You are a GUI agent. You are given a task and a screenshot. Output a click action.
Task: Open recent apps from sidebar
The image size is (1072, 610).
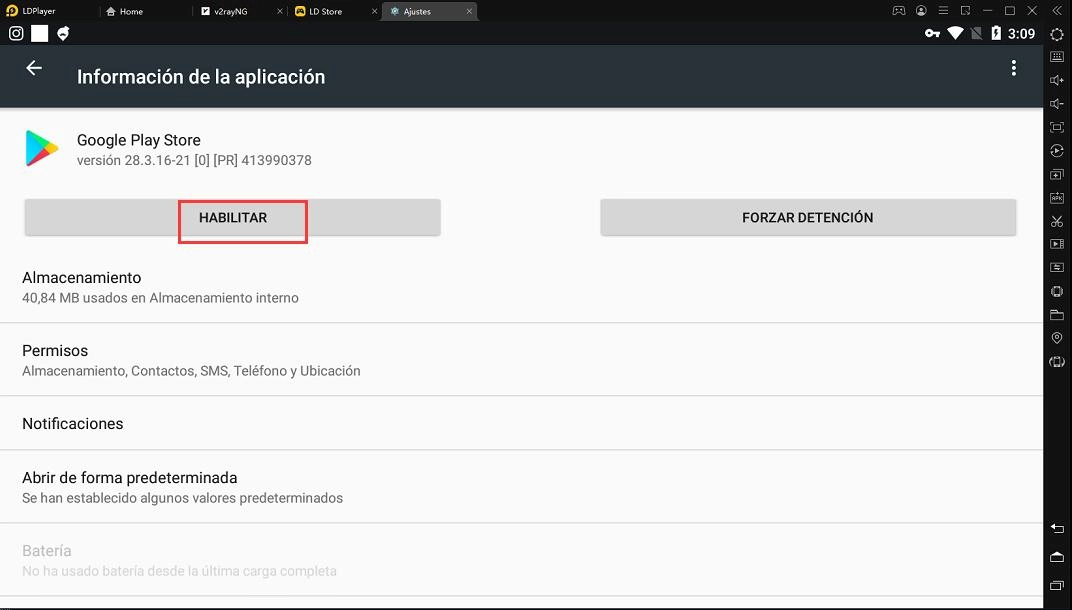pos(1056,585)
